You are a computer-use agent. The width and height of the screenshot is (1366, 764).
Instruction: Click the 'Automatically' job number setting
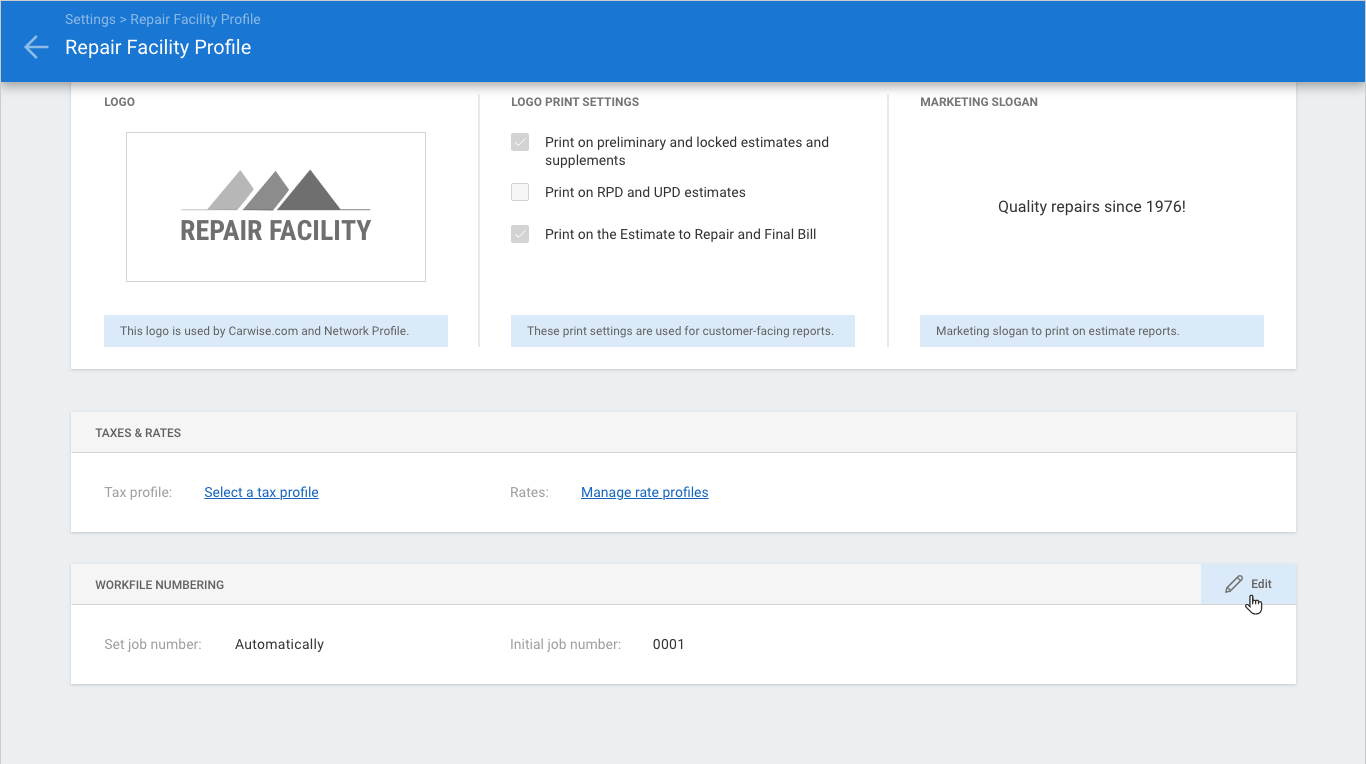pos(279,644)
